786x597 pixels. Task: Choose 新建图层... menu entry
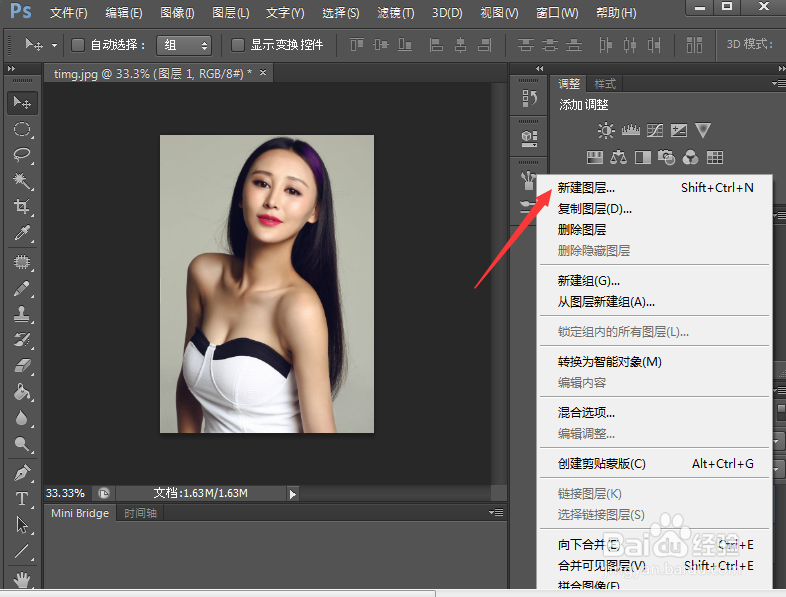tap(655, 188)
